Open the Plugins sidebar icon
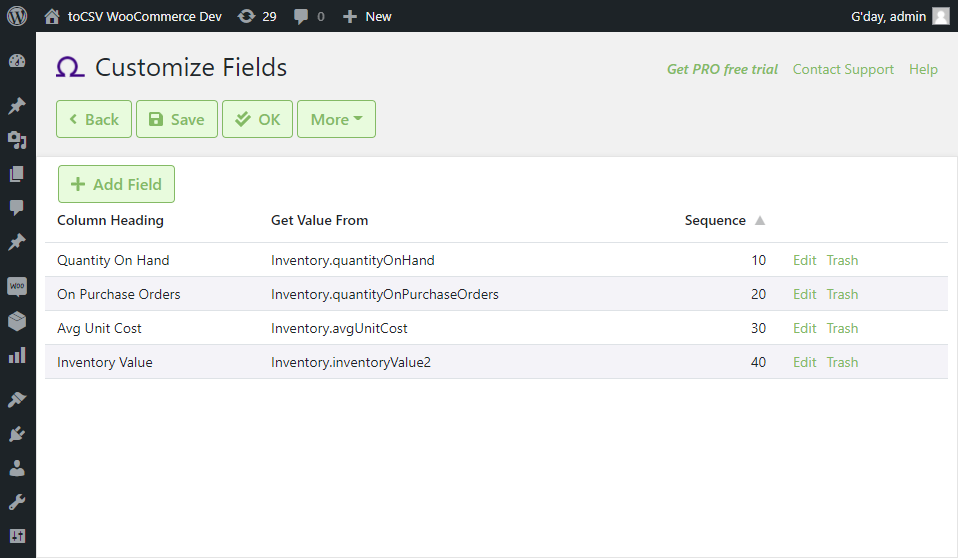This screenshot has height=558, width=958. pyautogui.click(x=17, y=434)
